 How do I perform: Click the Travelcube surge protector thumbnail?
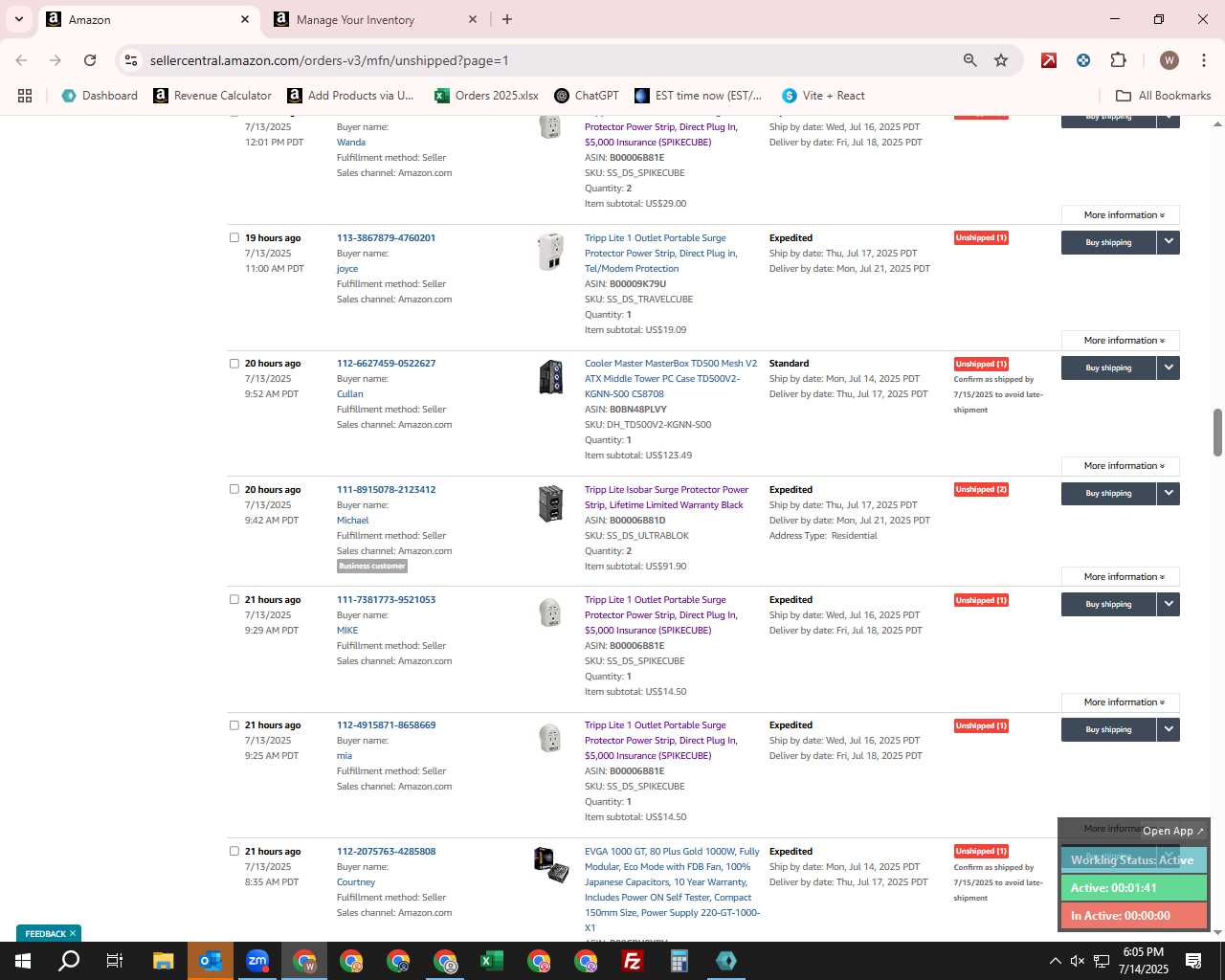(550, 251)
